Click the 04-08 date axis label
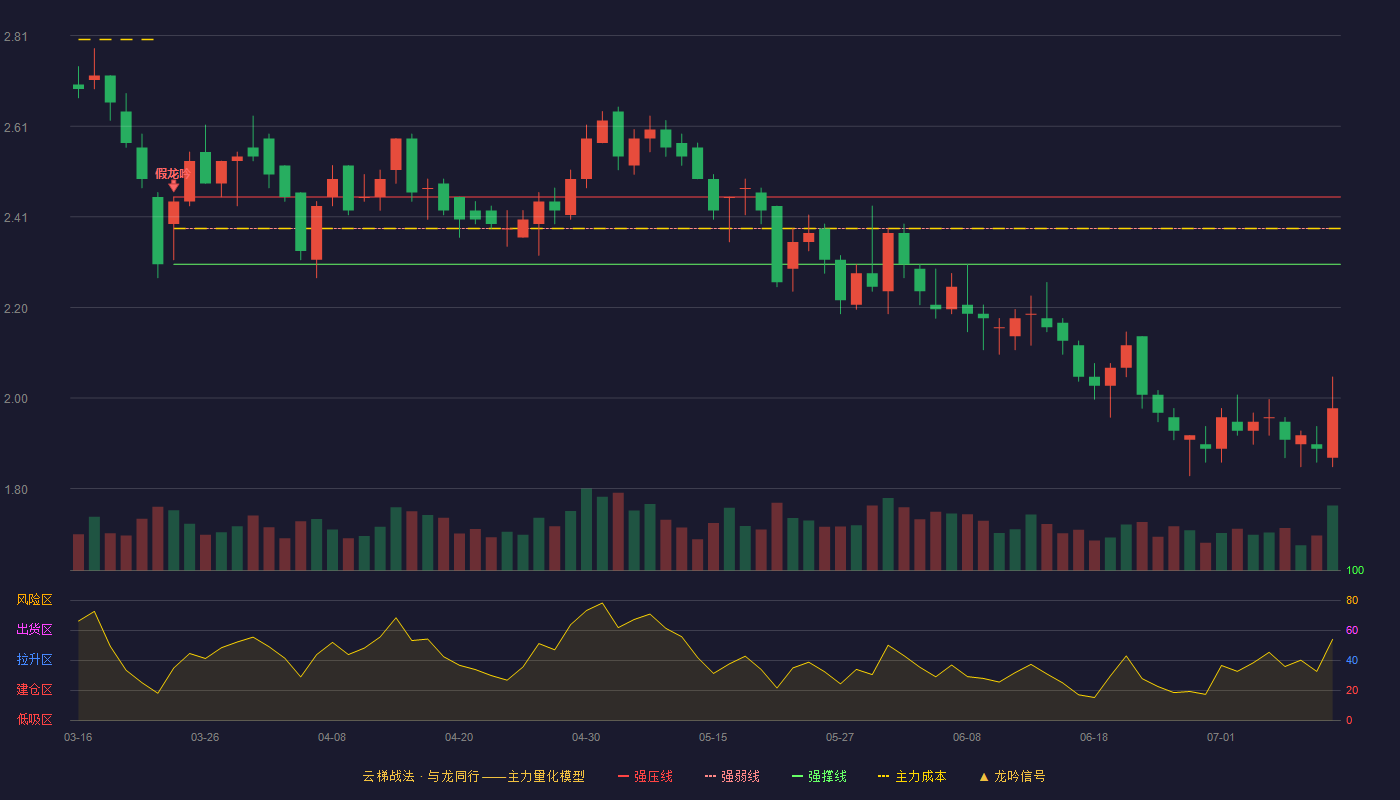The width and height of the screenshot is (1400, 800). click(x=332, y=737)
